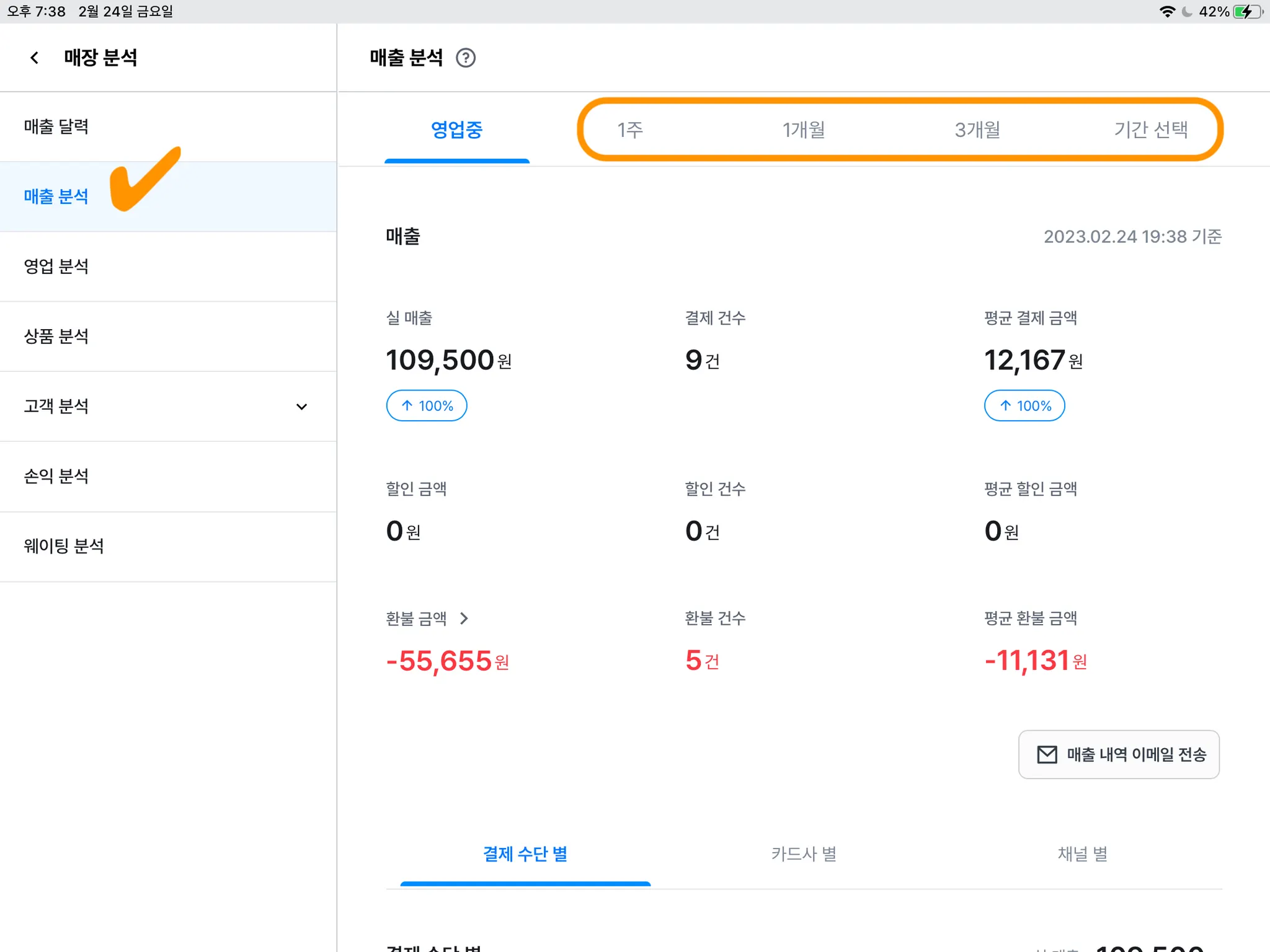Switch to the 1개월 period tab
The width and height of the screenshot is (1270, 952).
pos(804,130)
